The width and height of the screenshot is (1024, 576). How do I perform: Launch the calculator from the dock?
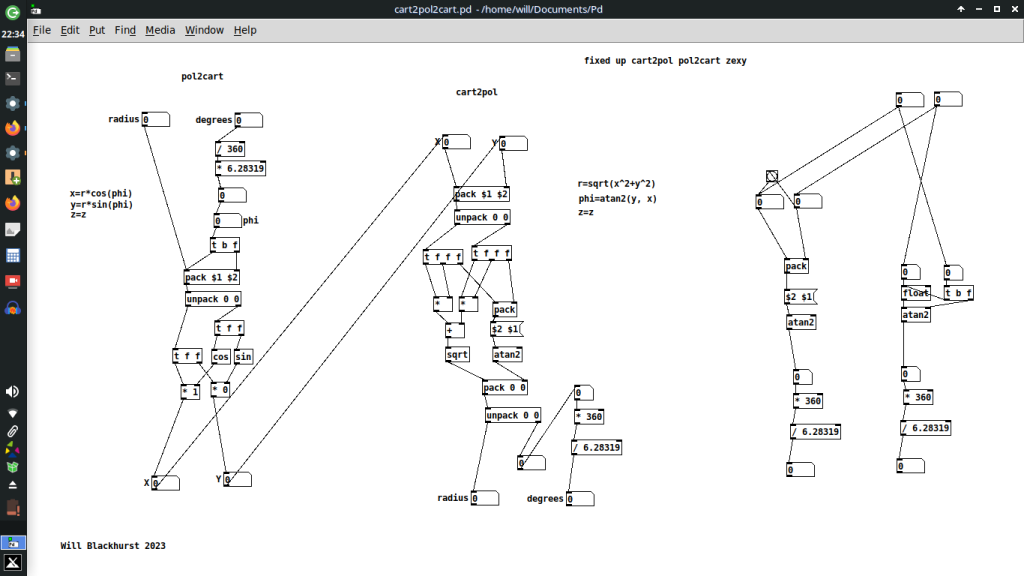click(12, 255)
